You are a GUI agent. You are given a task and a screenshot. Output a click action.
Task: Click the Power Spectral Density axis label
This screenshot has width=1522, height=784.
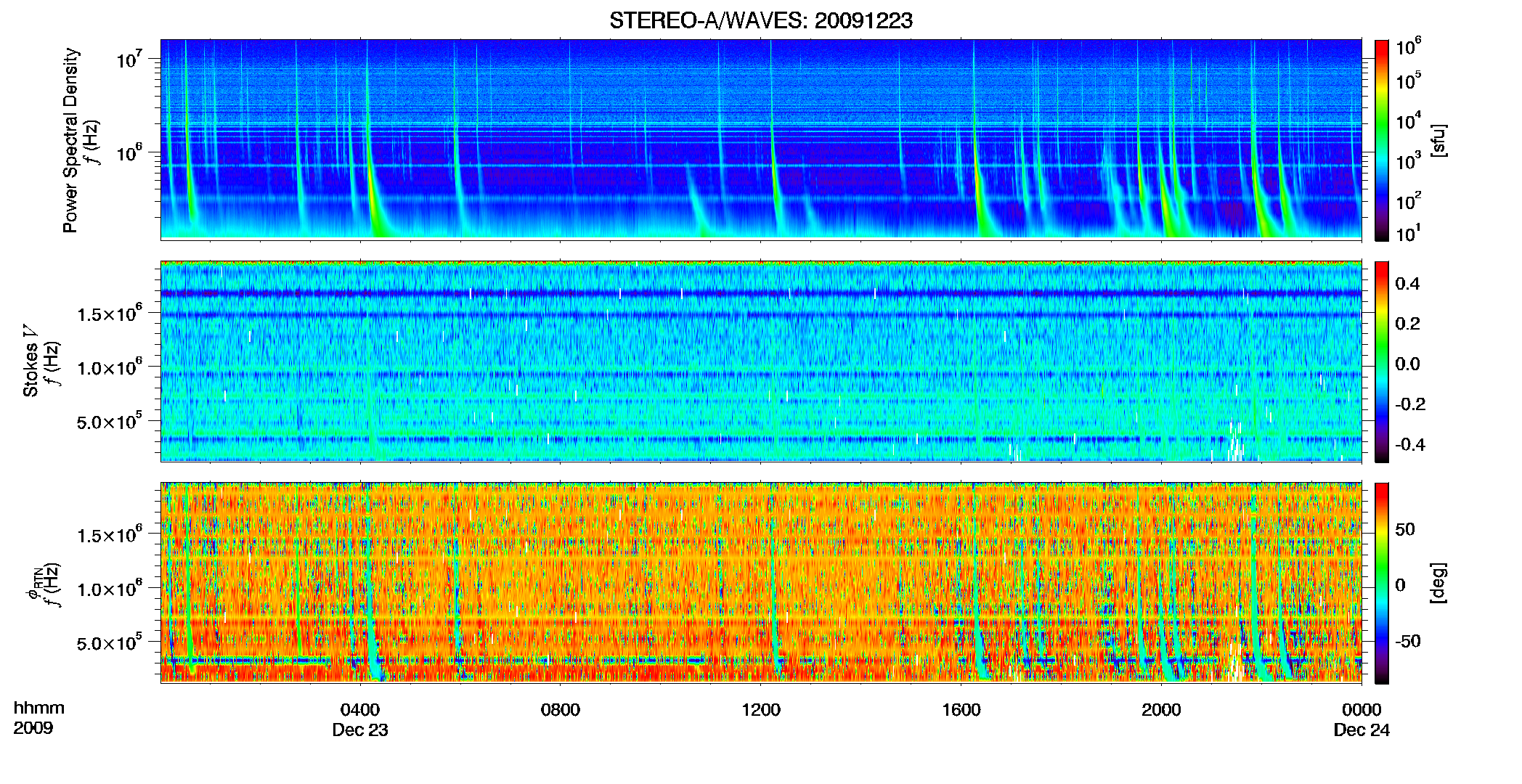click(70, 140)
